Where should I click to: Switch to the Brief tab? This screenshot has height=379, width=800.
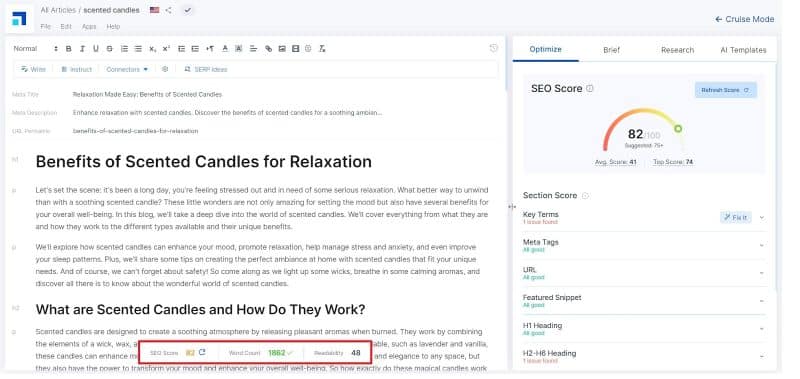pyautogui.click(x=611, y=50)
